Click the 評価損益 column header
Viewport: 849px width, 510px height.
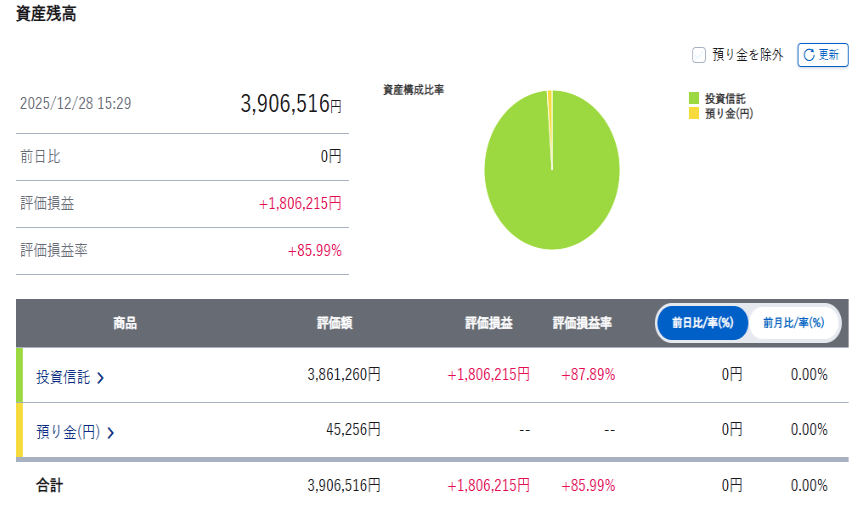coord(488,323)
